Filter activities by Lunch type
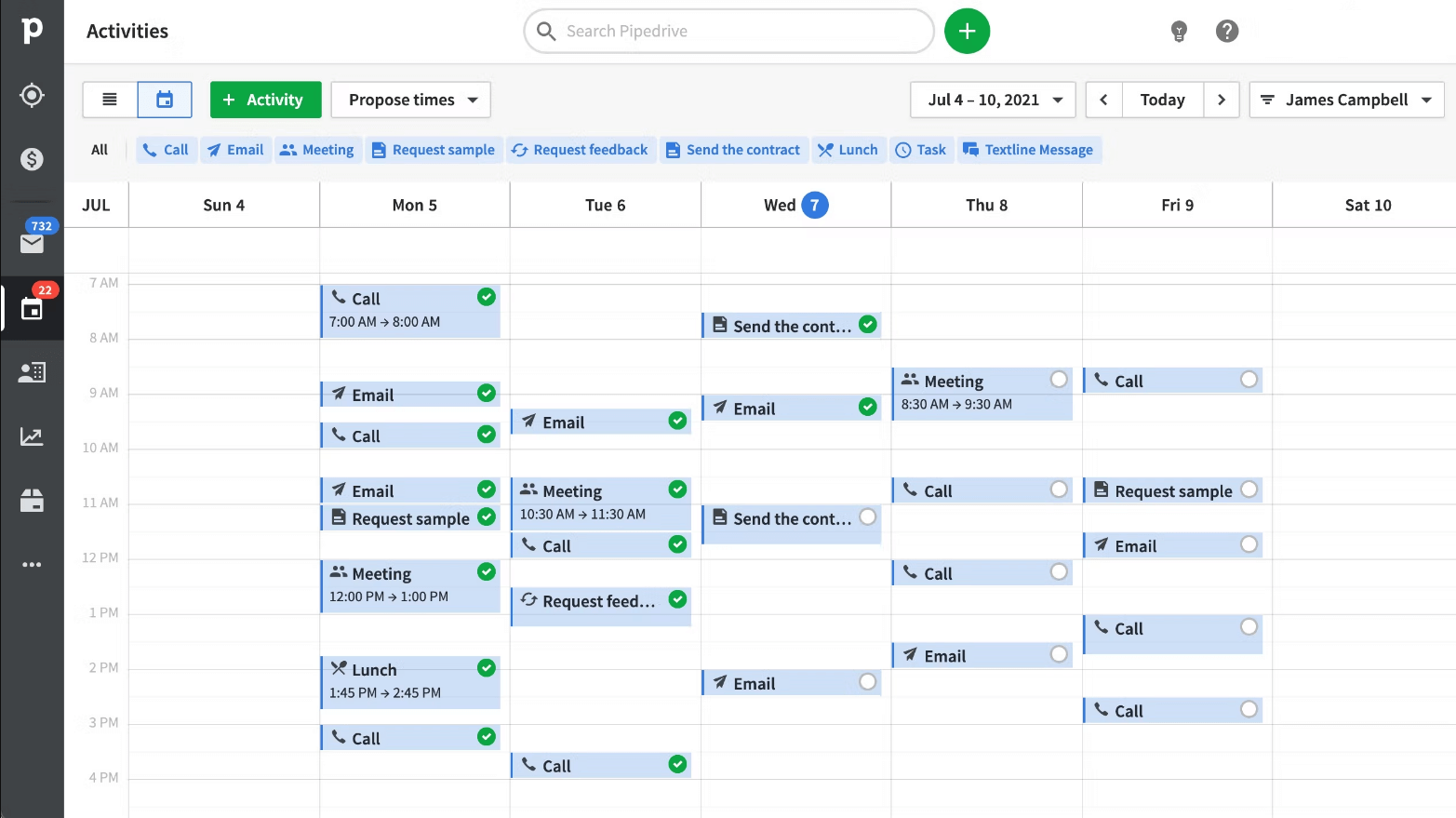The height and width of the screenshot is (818, 1456). click(848, 150)
